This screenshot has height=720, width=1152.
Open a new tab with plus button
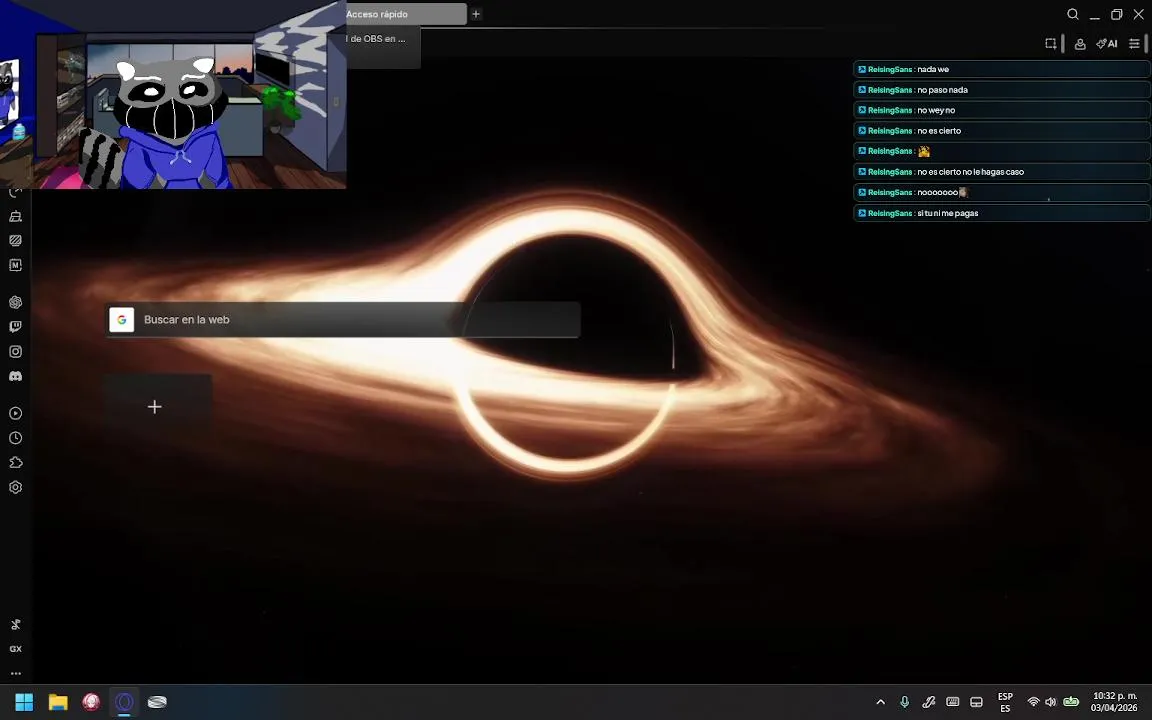pyautogui.click(x=476, y=14)
